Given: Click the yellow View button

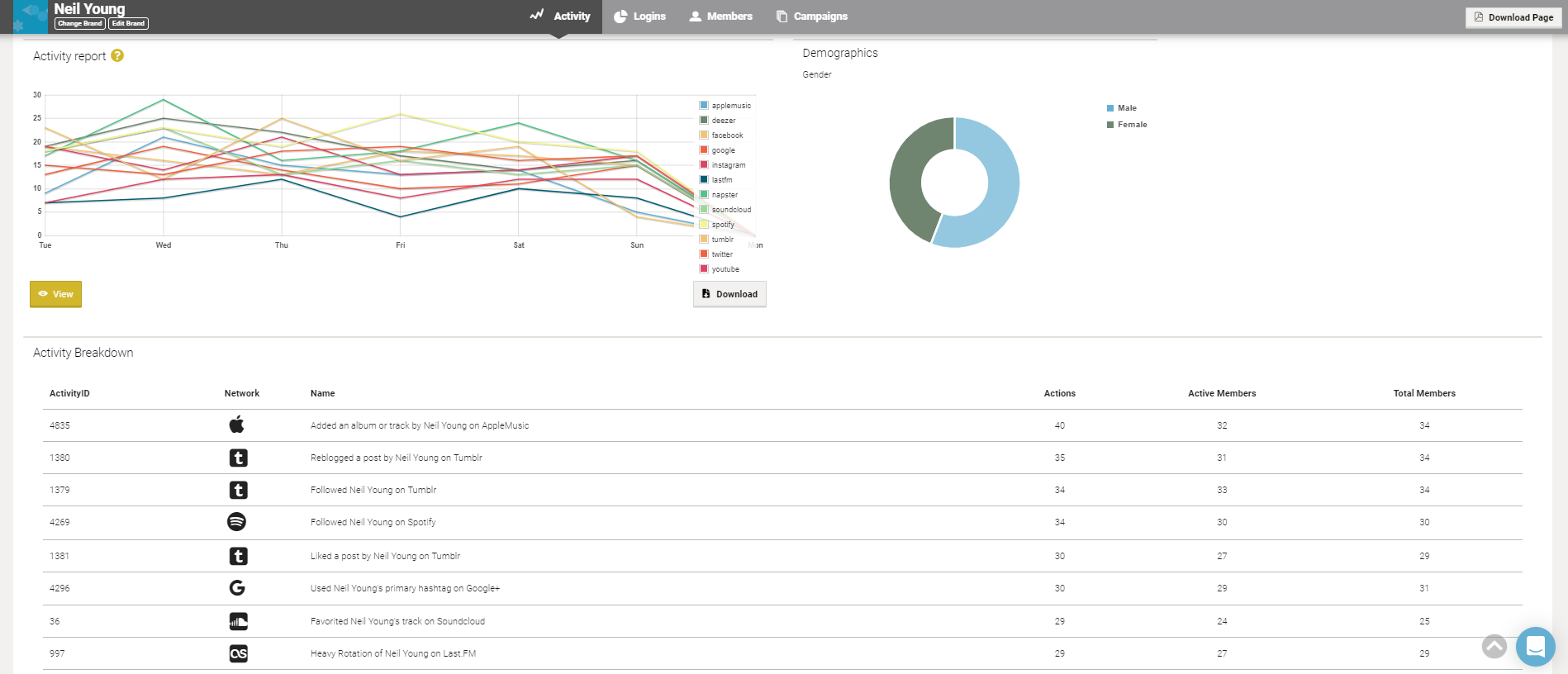Looking at the screenshot, I should click(x=55, y=294).
